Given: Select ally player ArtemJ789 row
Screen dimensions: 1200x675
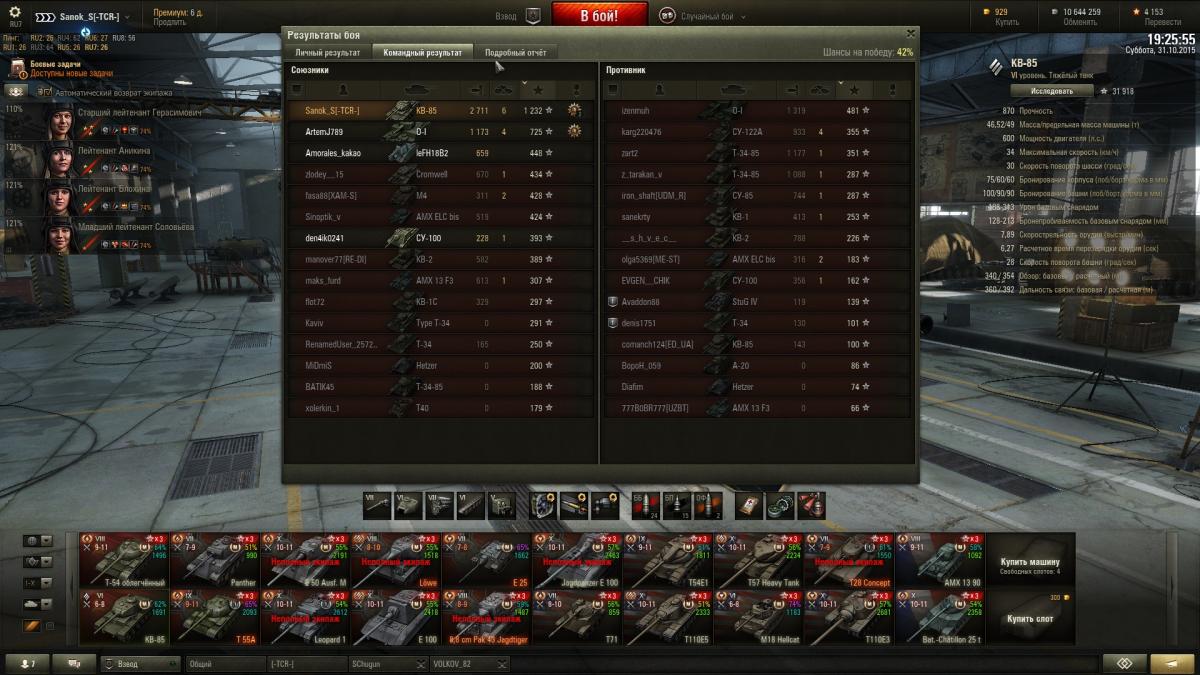Looking at the screenshot, I should [440, 132].
